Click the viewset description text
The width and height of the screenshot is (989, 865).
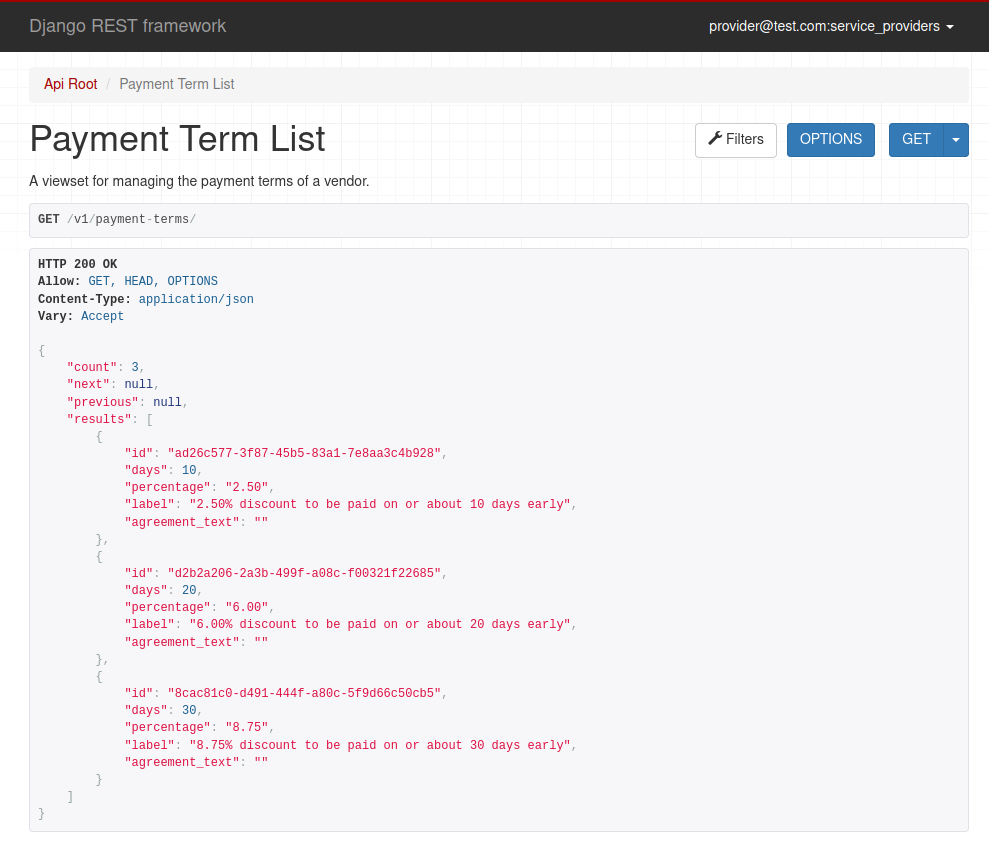tap(199, 181)
